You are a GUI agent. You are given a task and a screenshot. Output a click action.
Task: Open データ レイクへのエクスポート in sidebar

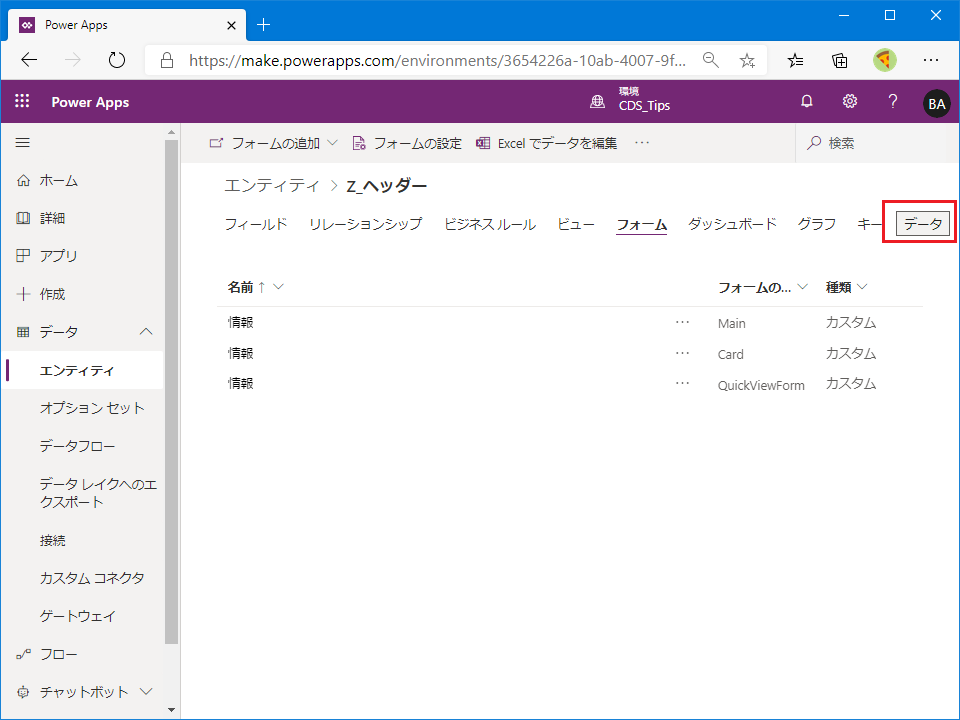click(x=98, y=493)
